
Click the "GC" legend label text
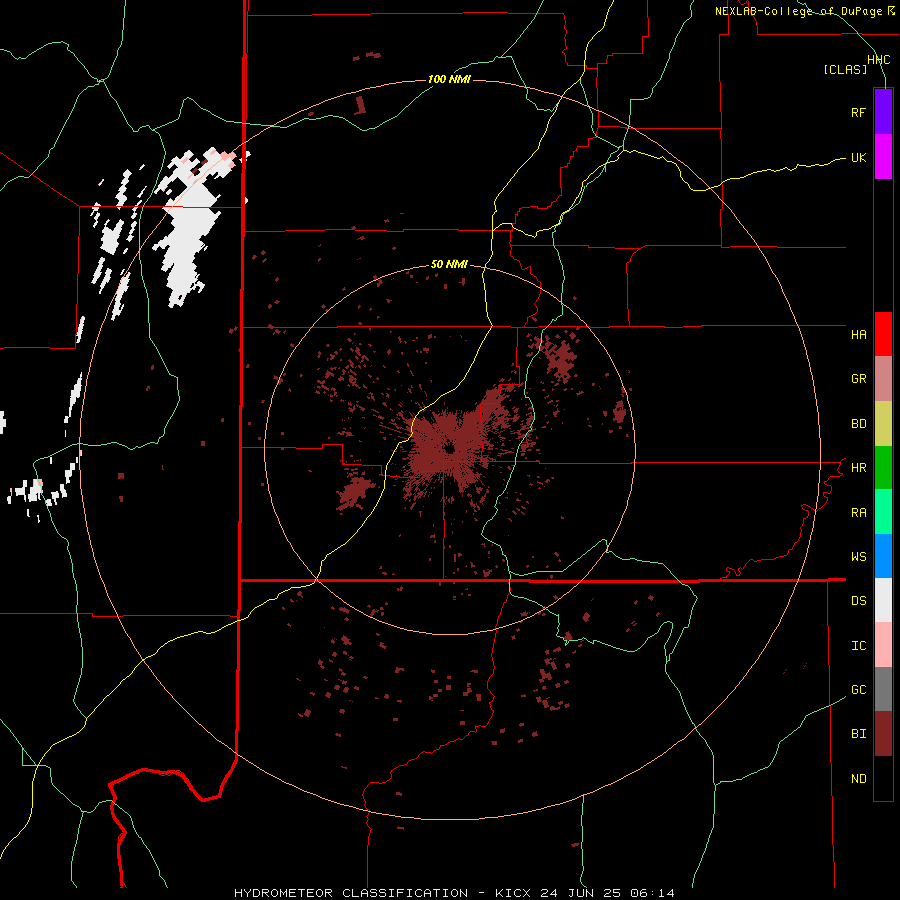click(x=858, y=690)
